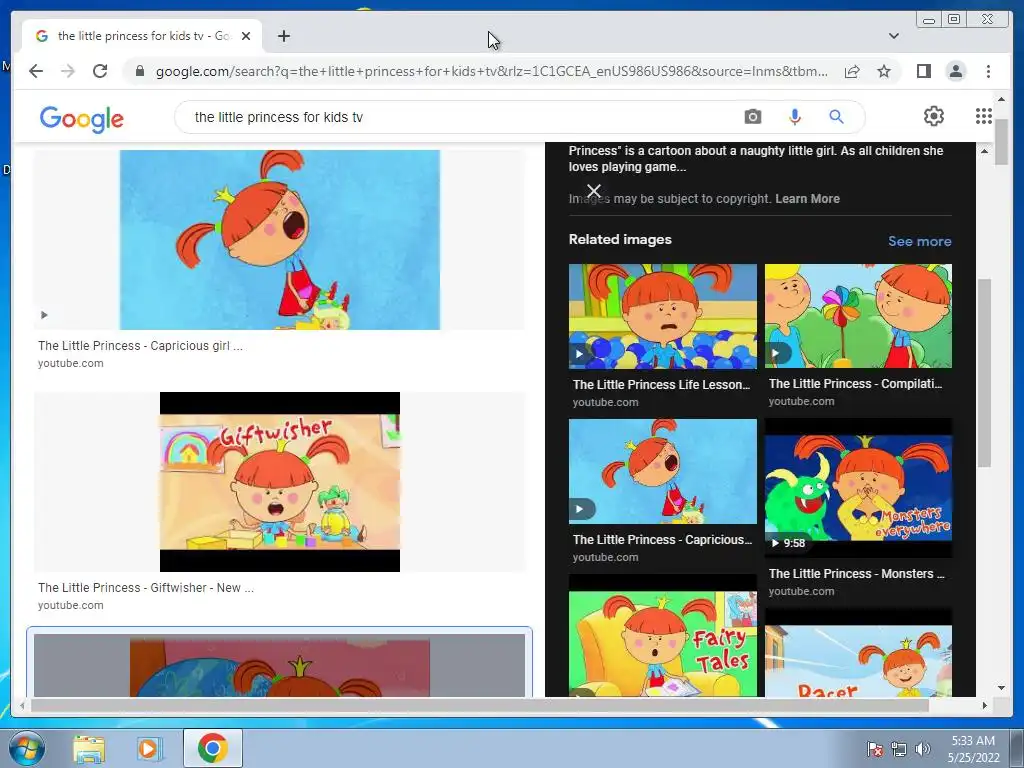Viewport: 1024px width, 768px height.
Task: Click the horizontal scrollbar thumb
Action: coord(480,705)
